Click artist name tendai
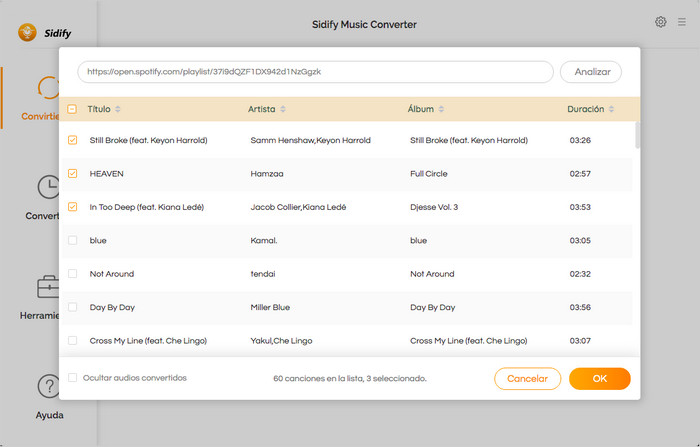 [262, 274]
